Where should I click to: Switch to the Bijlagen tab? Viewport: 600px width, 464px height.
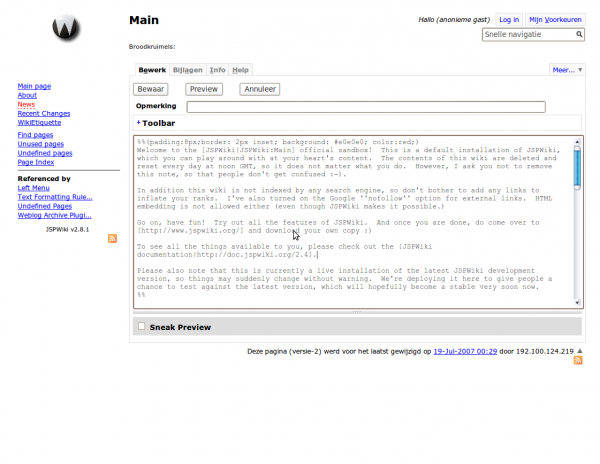click(x=188, y=70)
